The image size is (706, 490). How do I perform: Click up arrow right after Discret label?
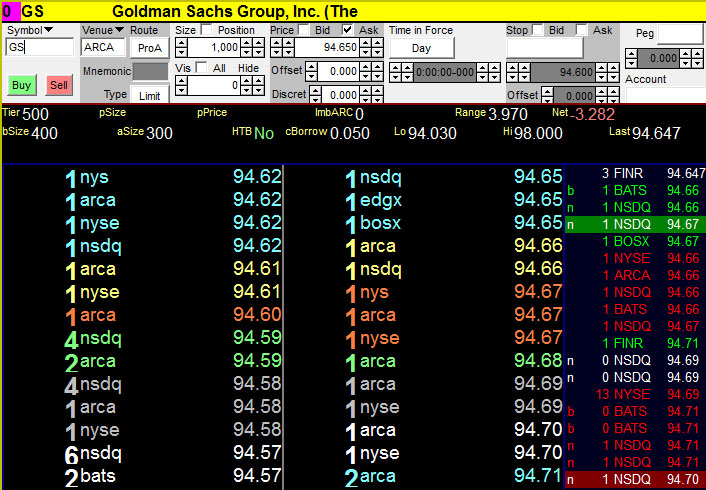coord(316,91)
